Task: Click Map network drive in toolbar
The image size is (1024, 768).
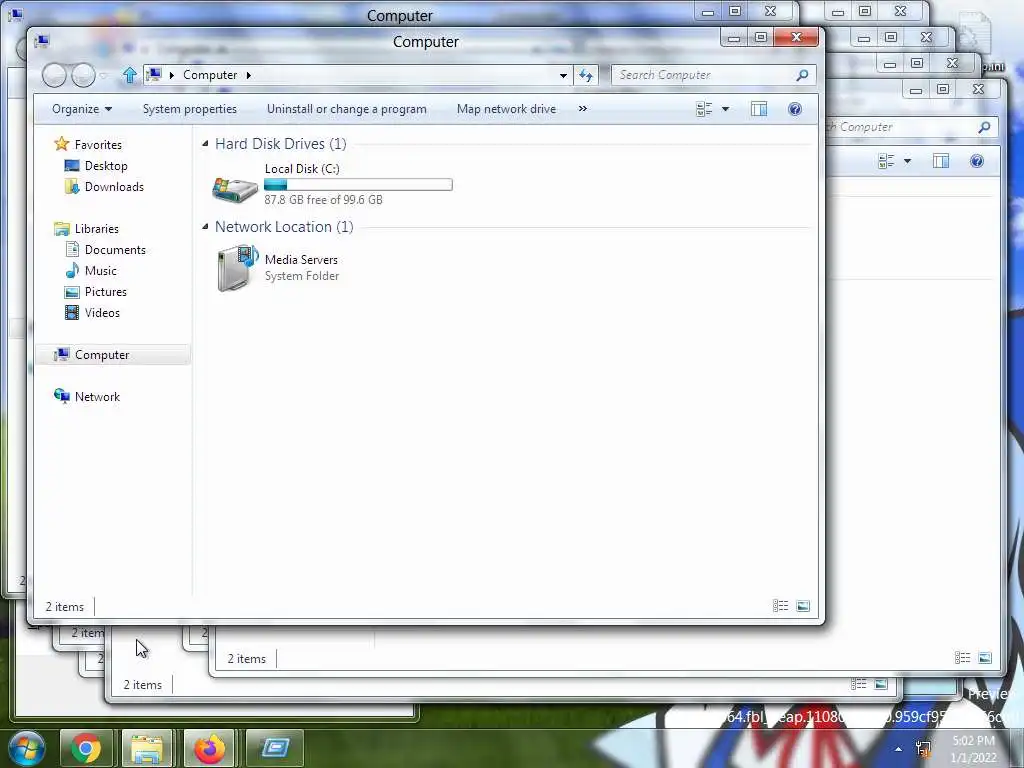Action: tap(507, 109)
